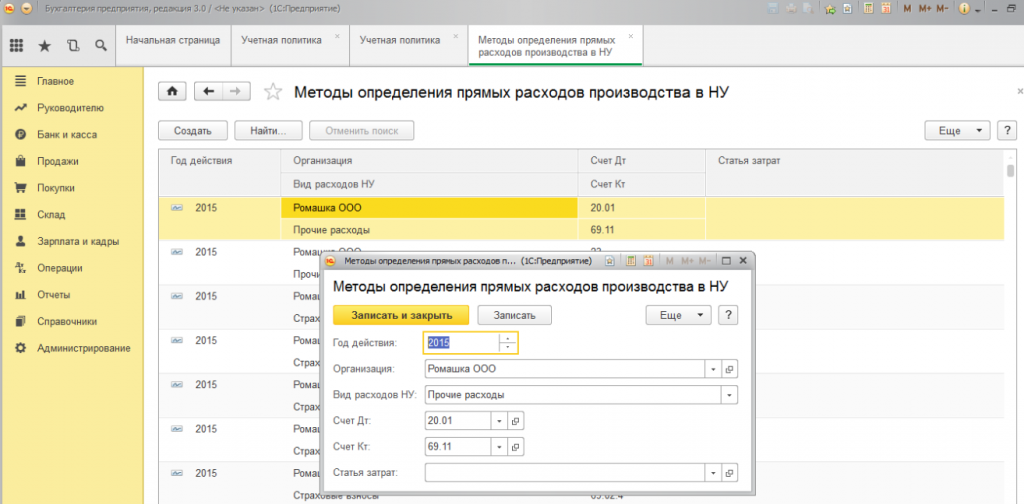Viewport: 1024px width, 504px height.
Task: Open the sections menu grid icon
Action: tap(16, 45)
